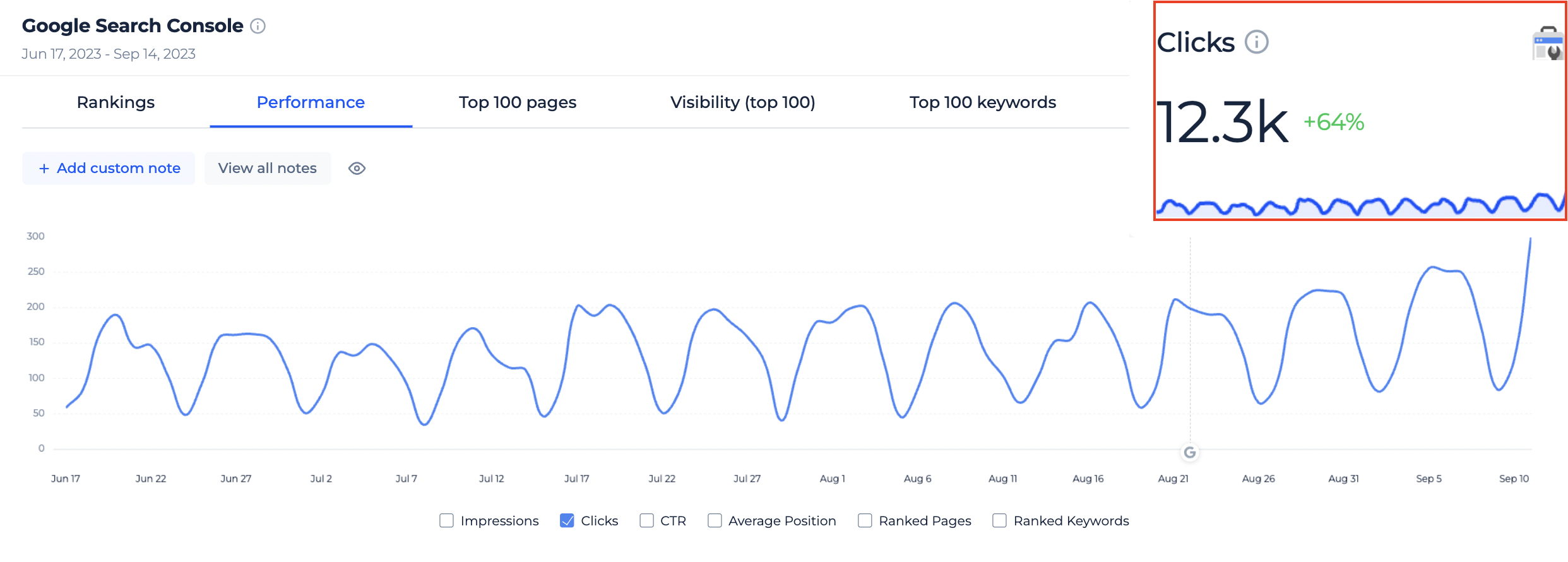
Task: Open Visibility (top 100) tab
Action: click(742, 102)
